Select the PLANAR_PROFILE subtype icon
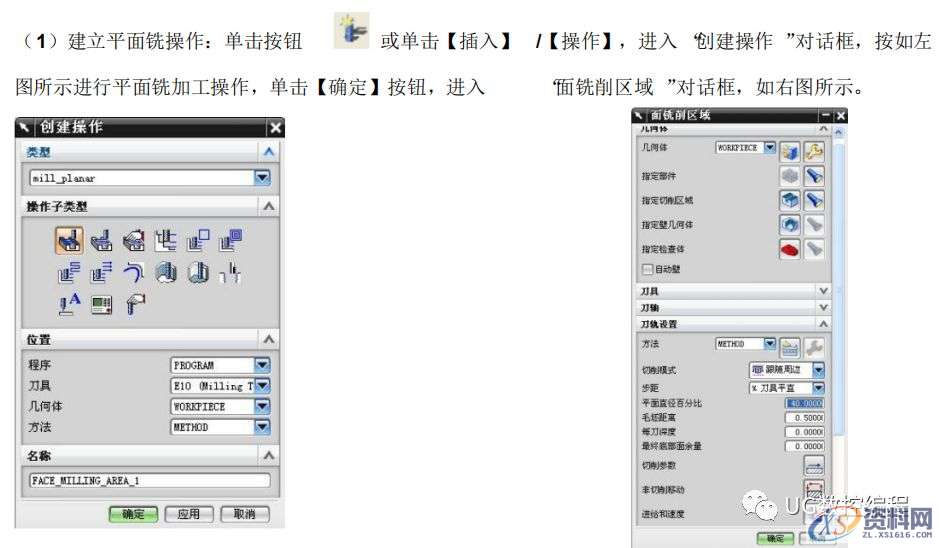 pos(198,240)
